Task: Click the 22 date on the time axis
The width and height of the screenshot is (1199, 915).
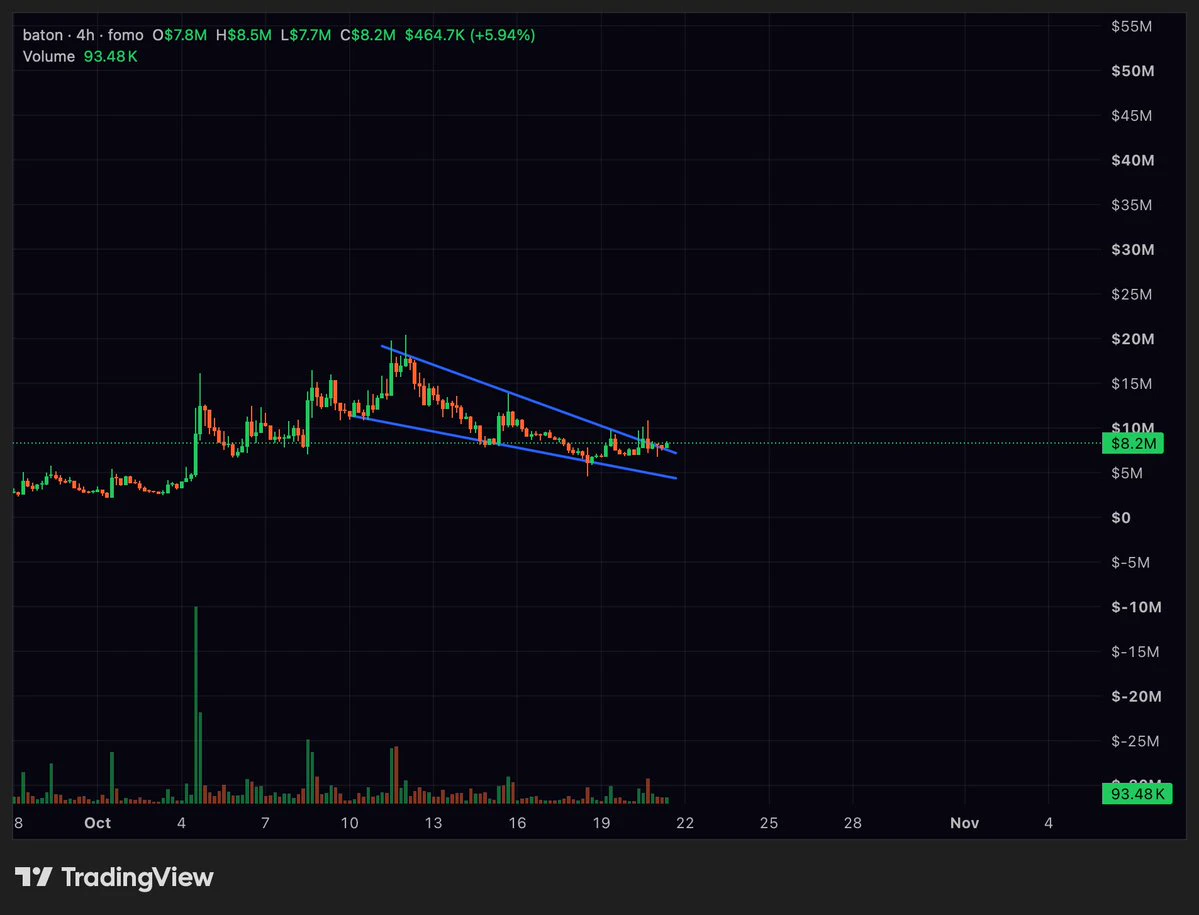Action: (685, 823)
